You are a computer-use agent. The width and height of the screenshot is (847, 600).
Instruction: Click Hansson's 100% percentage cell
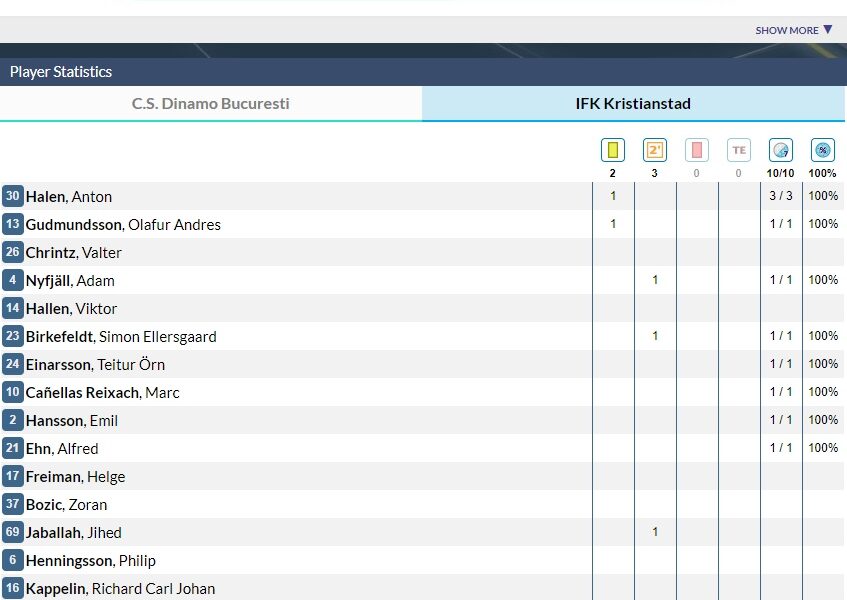(x=823, y=420)
